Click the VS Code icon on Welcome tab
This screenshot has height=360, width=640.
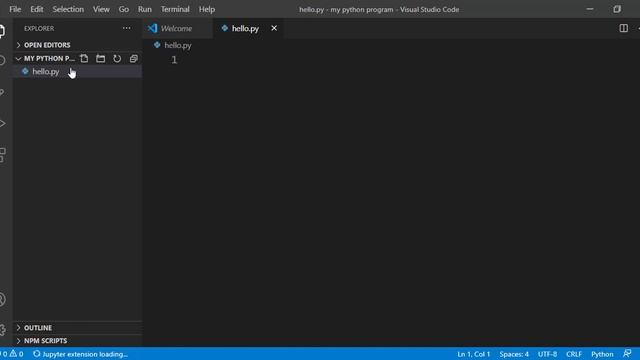153,28
